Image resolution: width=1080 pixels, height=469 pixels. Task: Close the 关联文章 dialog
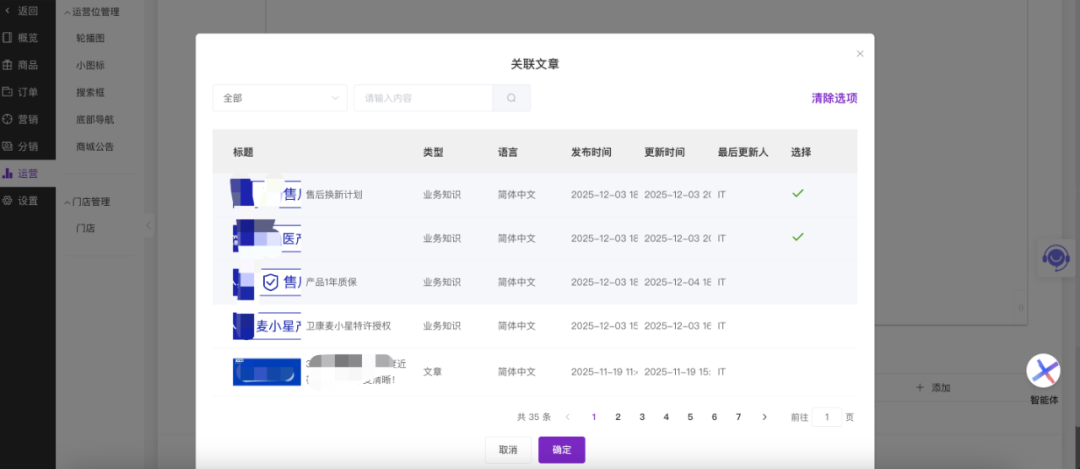pos(859,54)
